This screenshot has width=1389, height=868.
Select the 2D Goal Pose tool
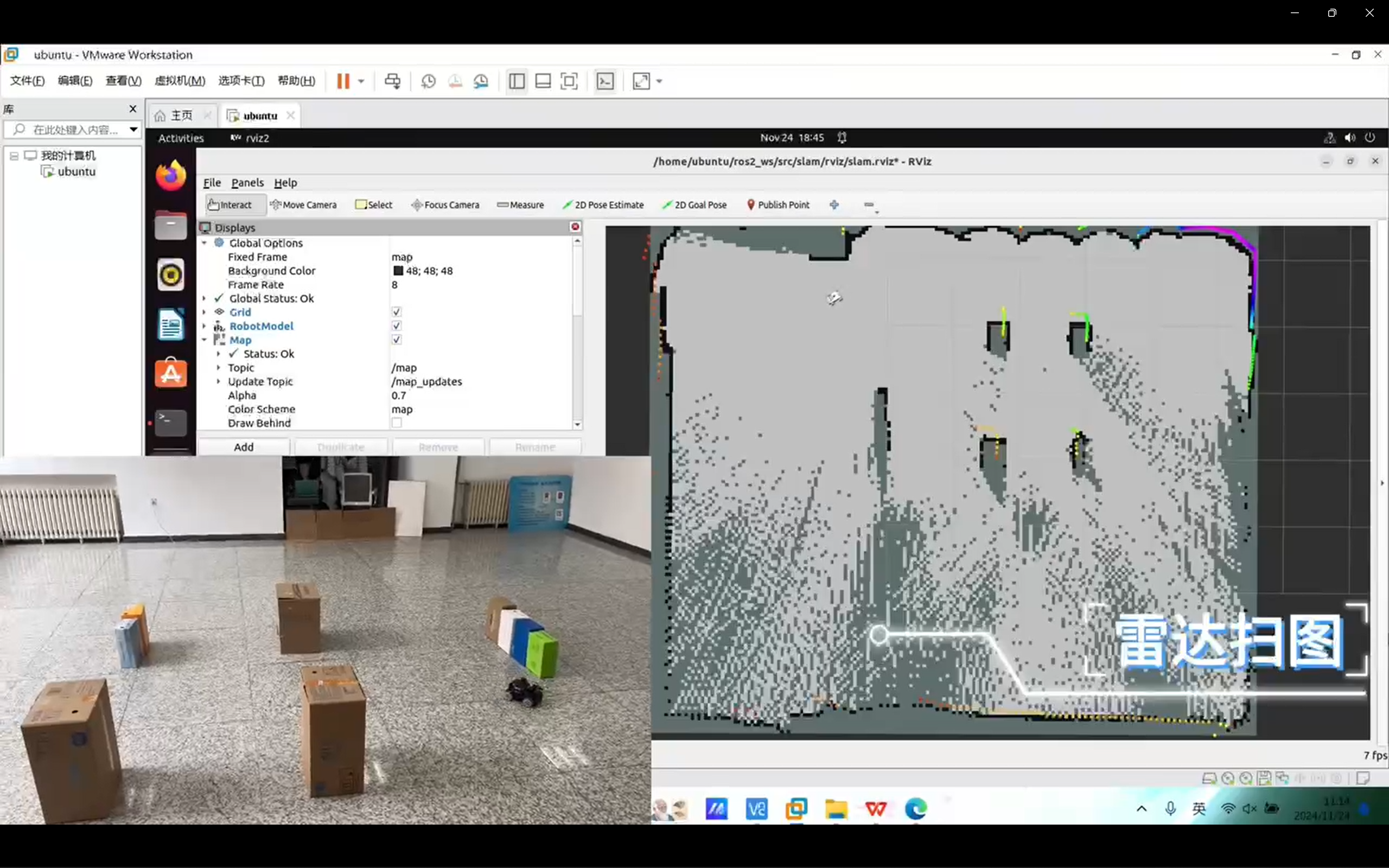click(694, 205)
